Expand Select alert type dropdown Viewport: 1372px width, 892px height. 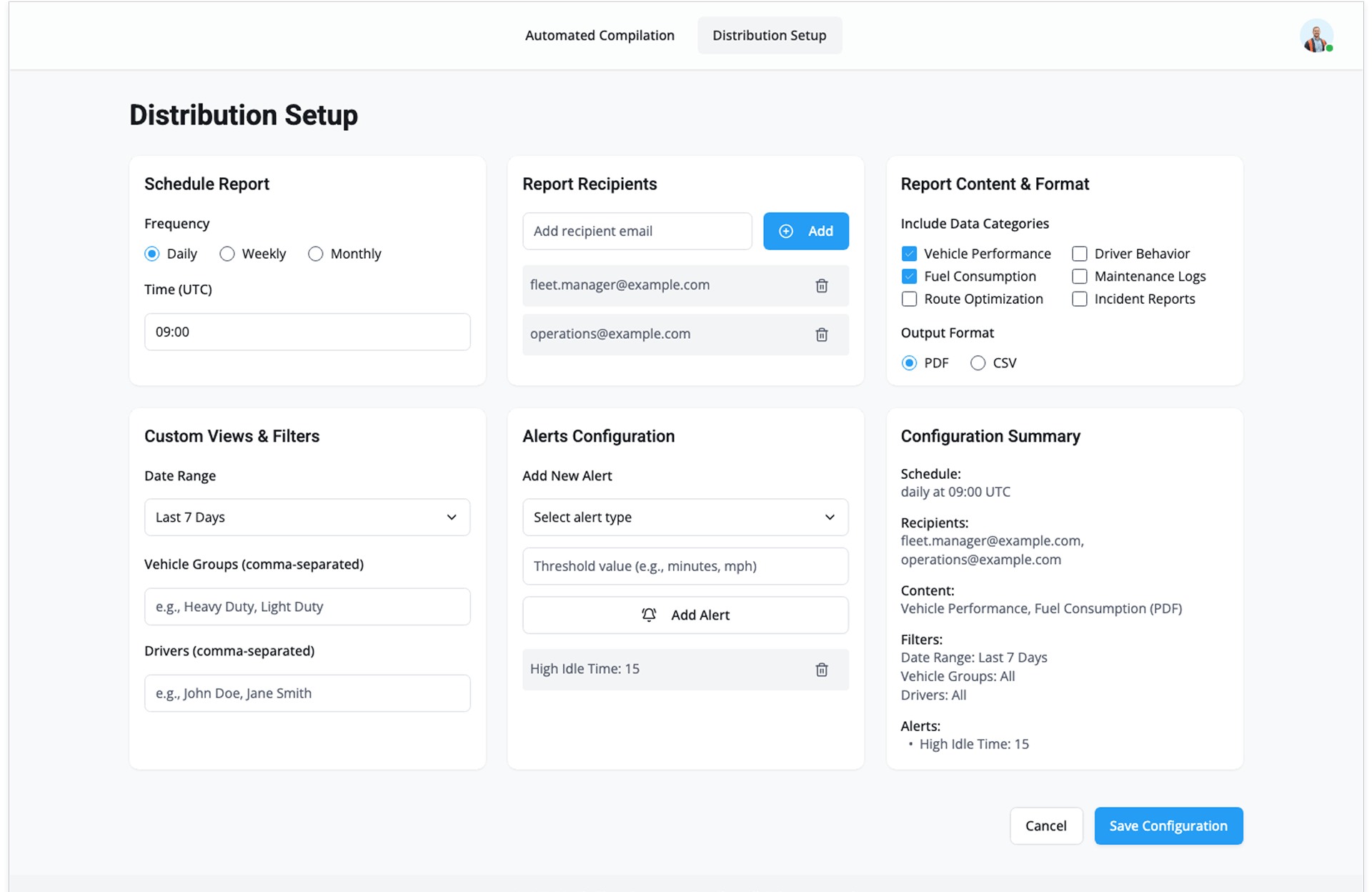pyautogui.click(x=685, y=517)
